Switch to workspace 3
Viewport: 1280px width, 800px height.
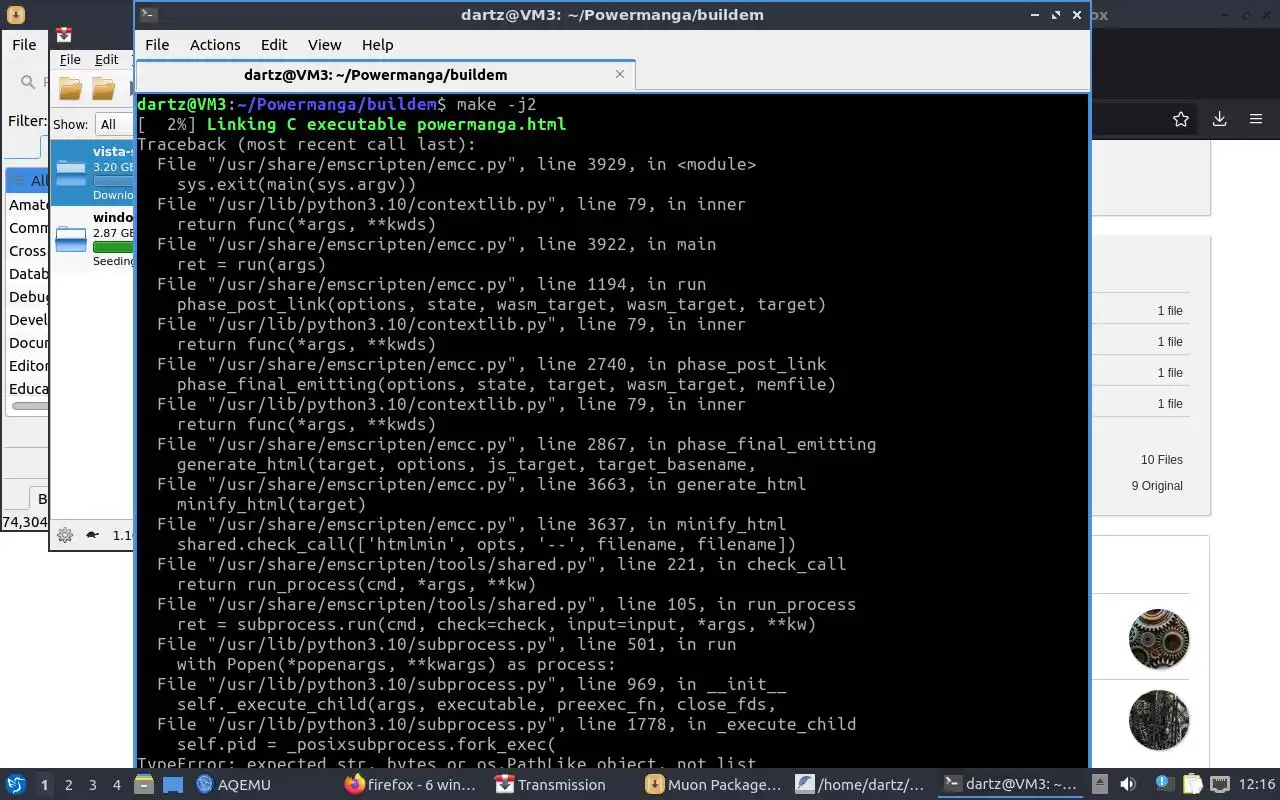click(x=93, y=785)
